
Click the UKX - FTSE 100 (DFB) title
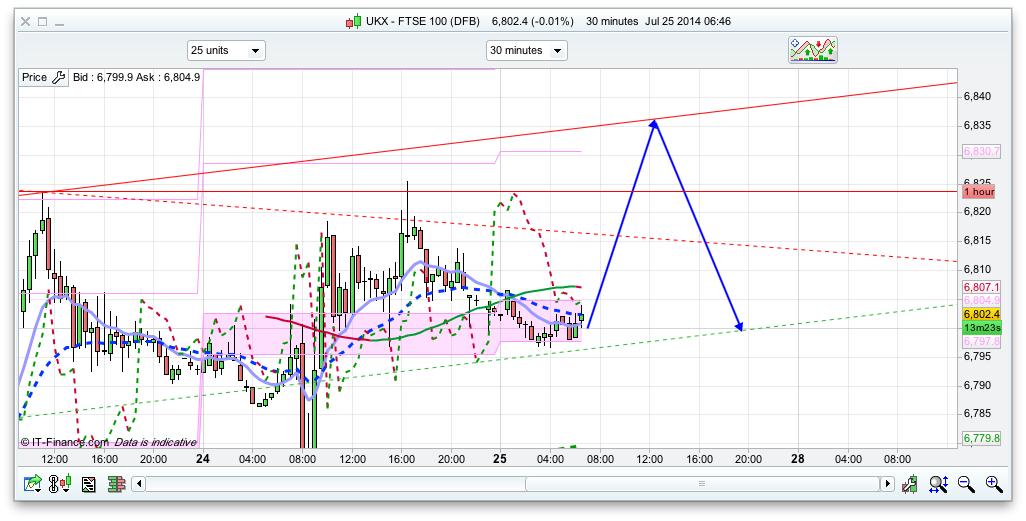click(x=423, y=22)
